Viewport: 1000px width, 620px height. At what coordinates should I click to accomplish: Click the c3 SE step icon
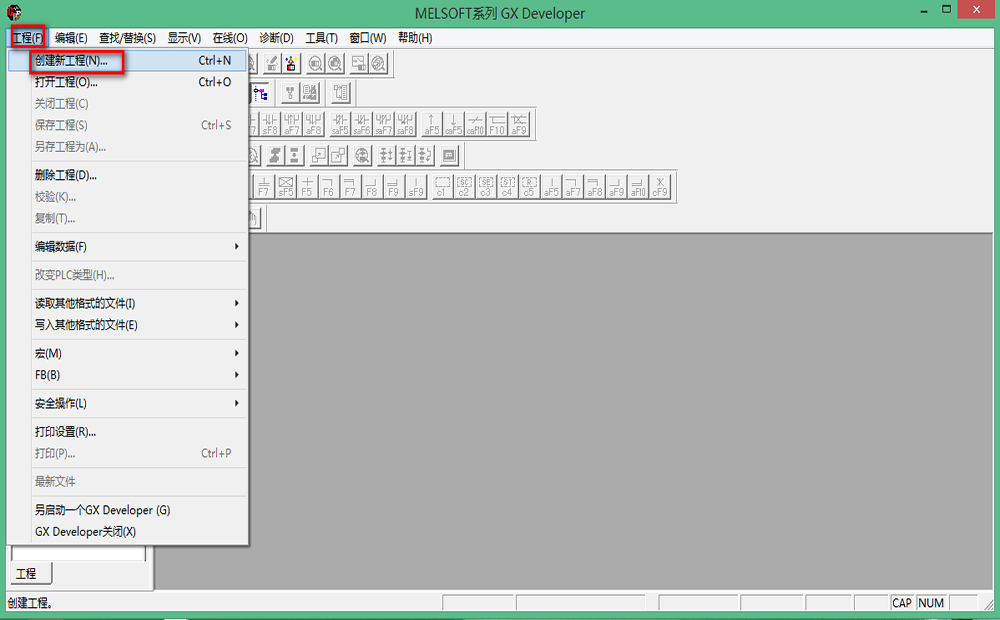click(x=485, y=186)
